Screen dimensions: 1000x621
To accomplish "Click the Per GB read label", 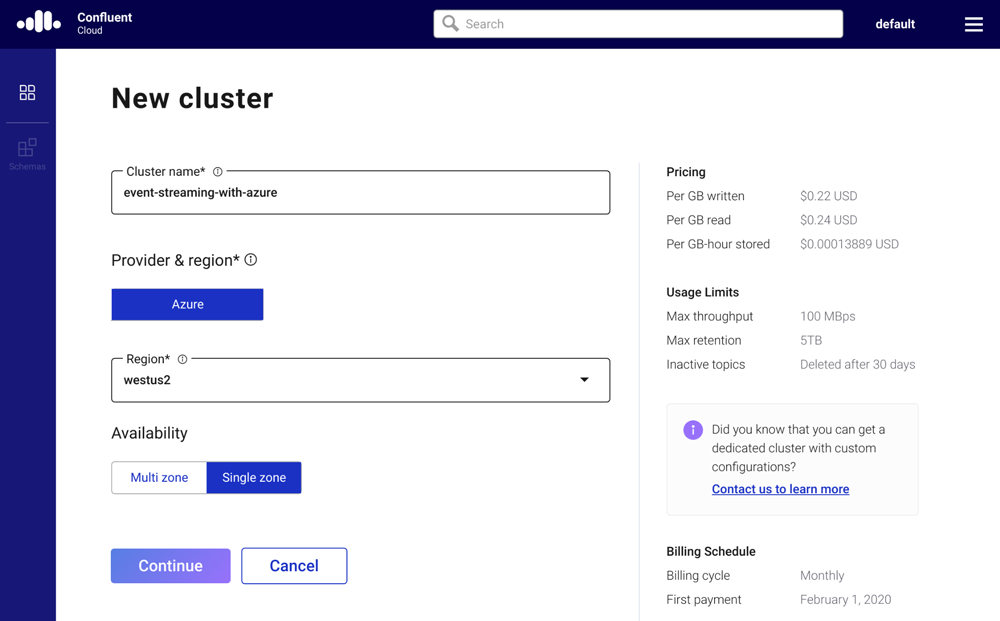I will pyautogui.click(x=698, y=220).
